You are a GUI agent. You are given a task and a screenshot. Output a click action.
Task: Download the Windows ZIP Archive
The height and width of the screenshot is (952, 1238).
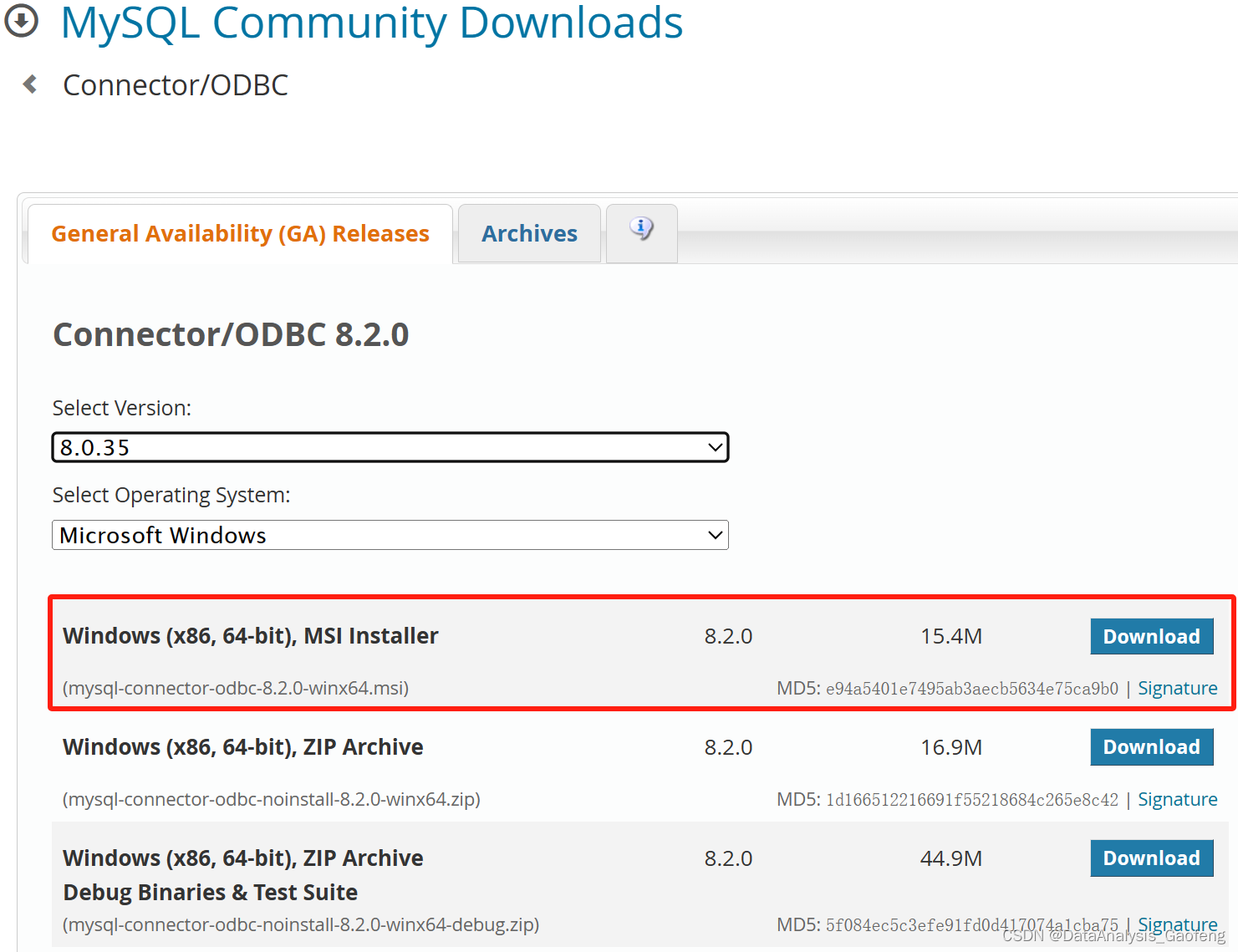(x=1151, y=746)
